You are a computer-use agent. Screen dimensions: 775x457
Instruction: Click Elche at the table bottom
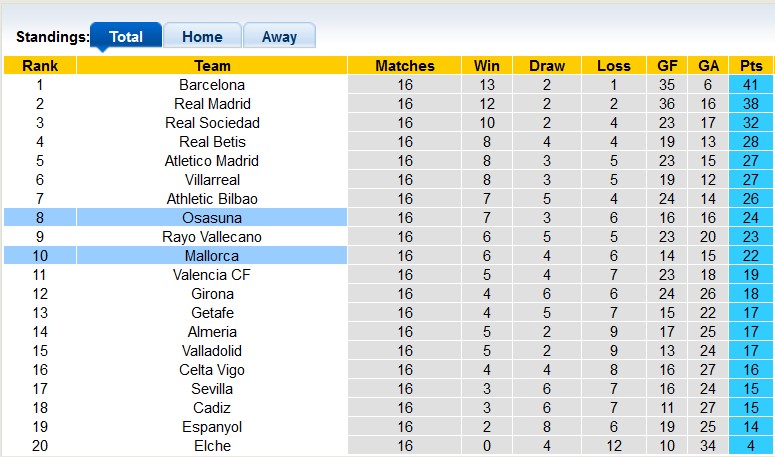(212, 446)
